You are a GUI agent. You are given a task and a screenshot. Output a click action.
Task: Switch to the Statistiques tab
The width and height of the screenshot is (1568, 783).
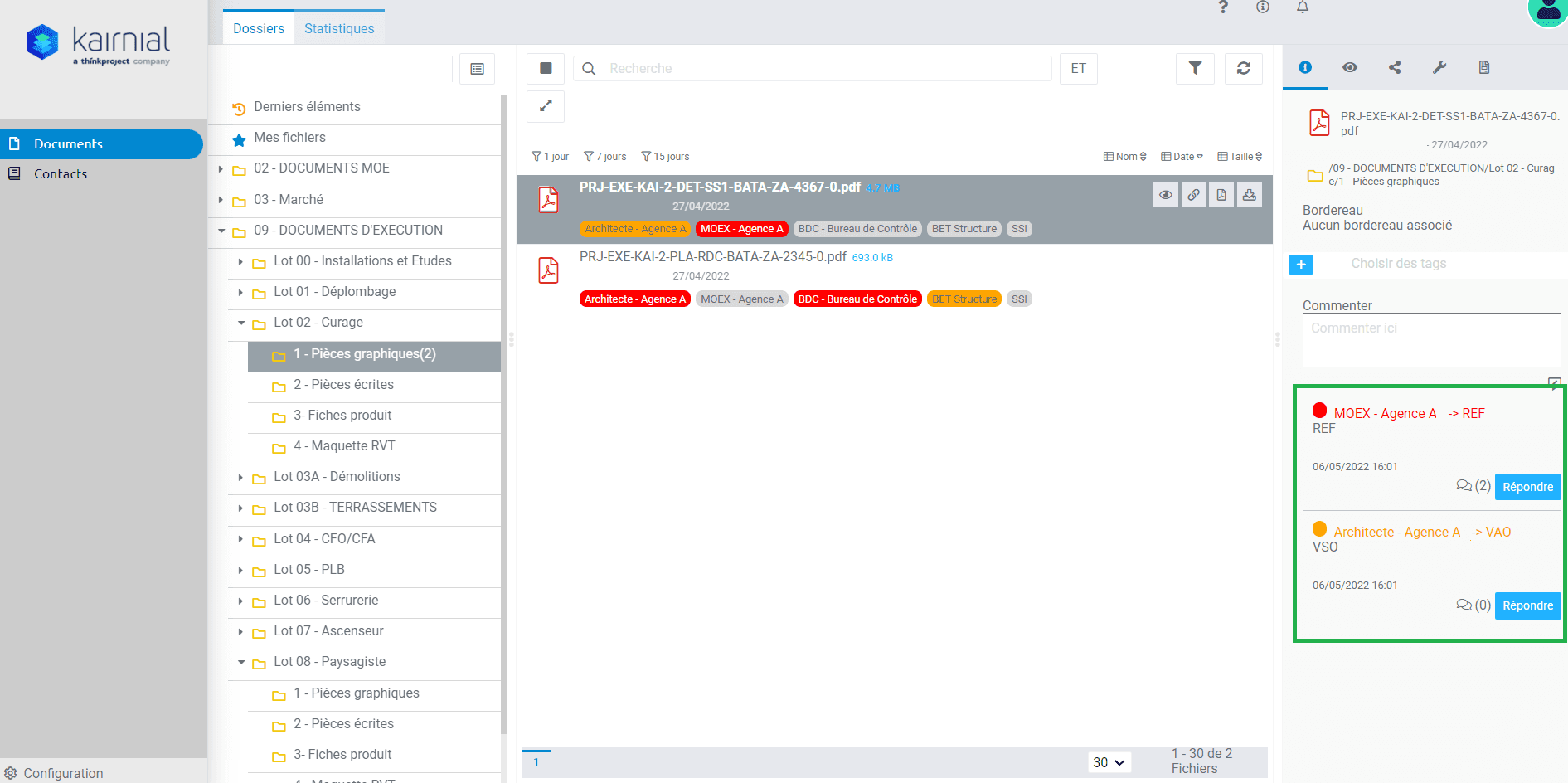(339, 28)
